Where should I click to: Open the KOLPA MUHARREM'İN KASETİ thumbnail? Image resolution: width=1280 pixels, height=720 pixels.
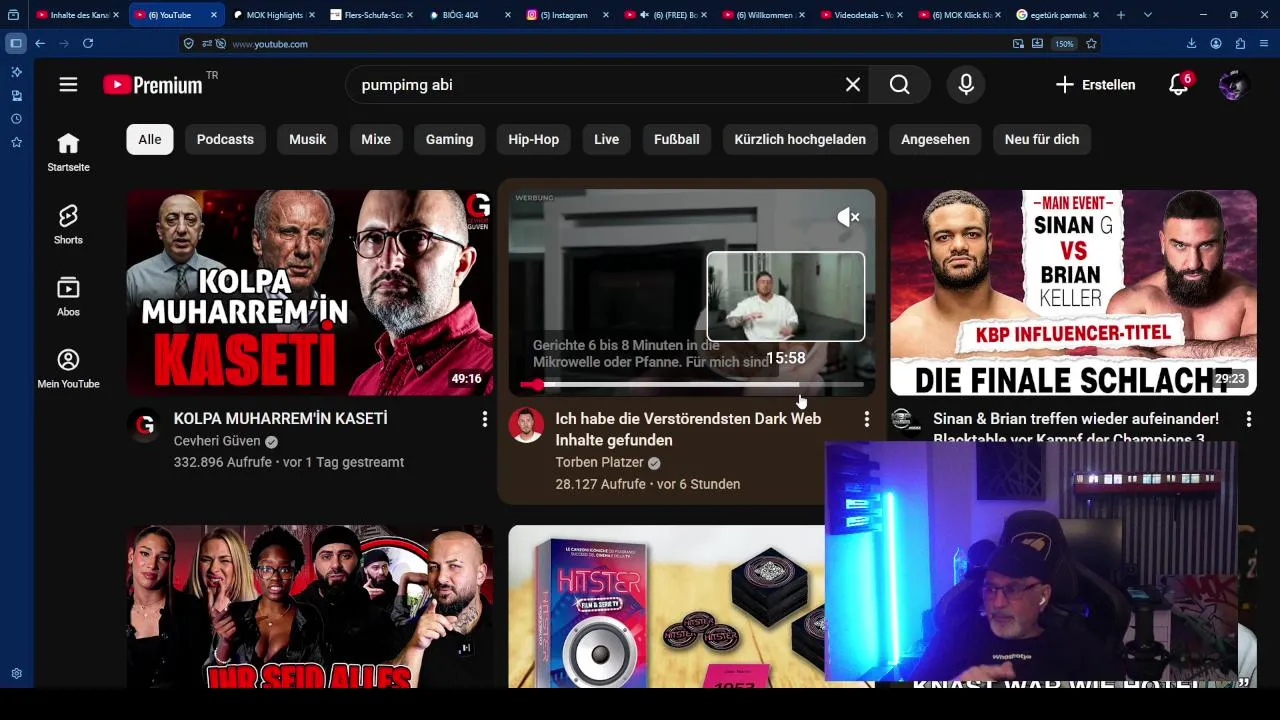tap(310, 293)
